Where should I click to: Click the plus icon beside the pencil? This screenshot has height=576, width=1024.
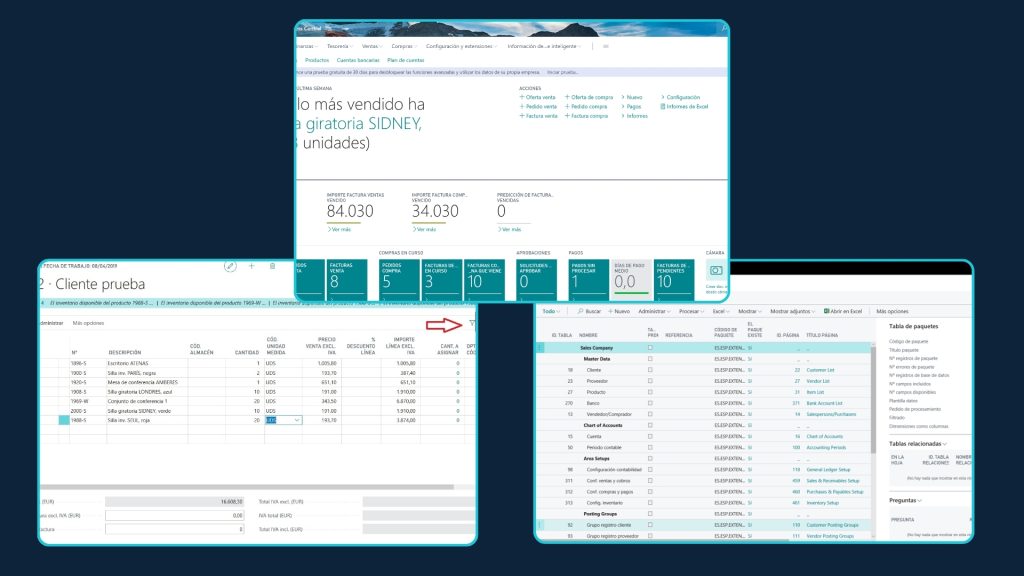point(252,266)
